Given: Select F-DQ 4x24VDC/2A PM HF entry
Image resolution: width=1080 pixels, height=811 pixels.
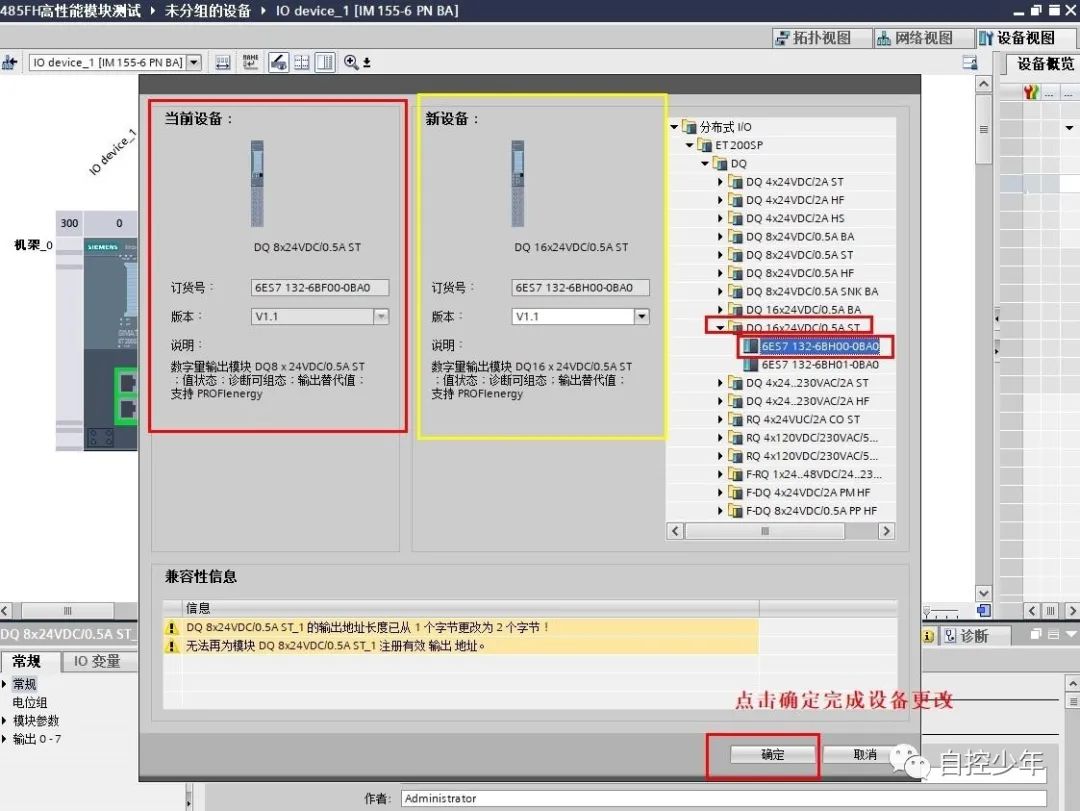Looking at the screenshot, I should coord(808,493).
